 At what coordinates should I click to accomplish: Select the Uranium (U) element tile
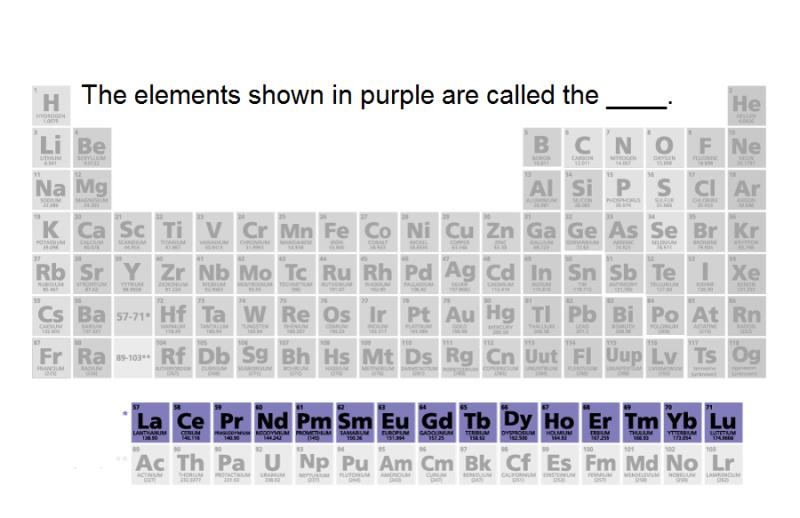[x=273, y=464]
